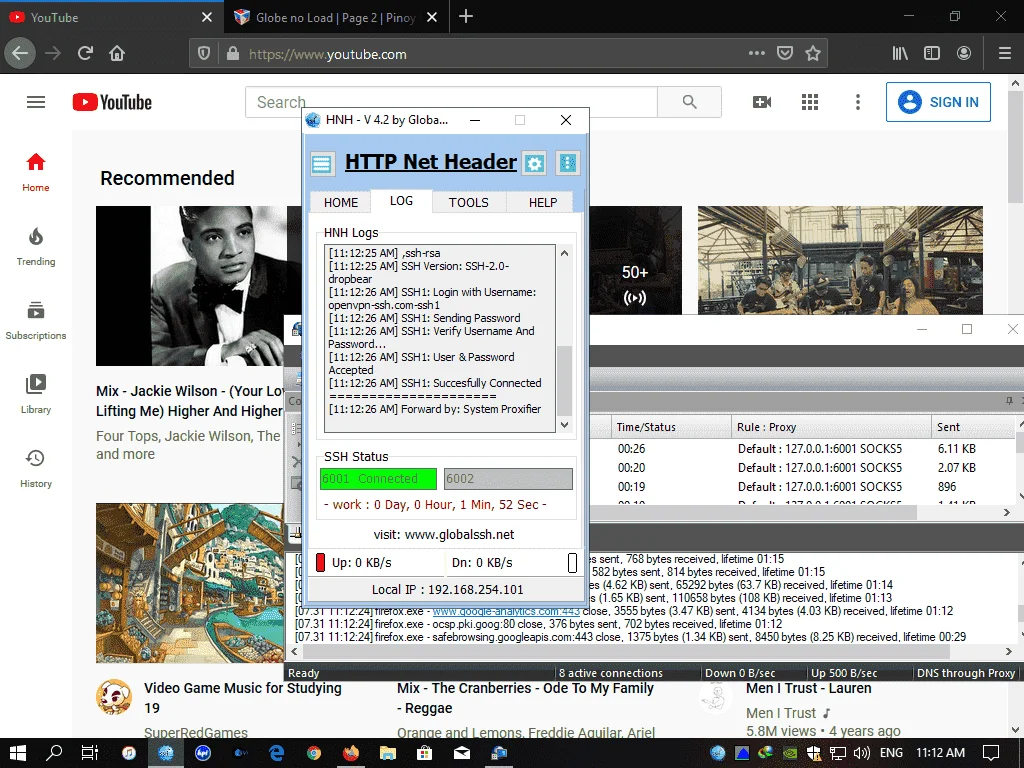Bookmark this page with star icon
This screenshot has height=768, width=1024.
(x=812, y=53)
